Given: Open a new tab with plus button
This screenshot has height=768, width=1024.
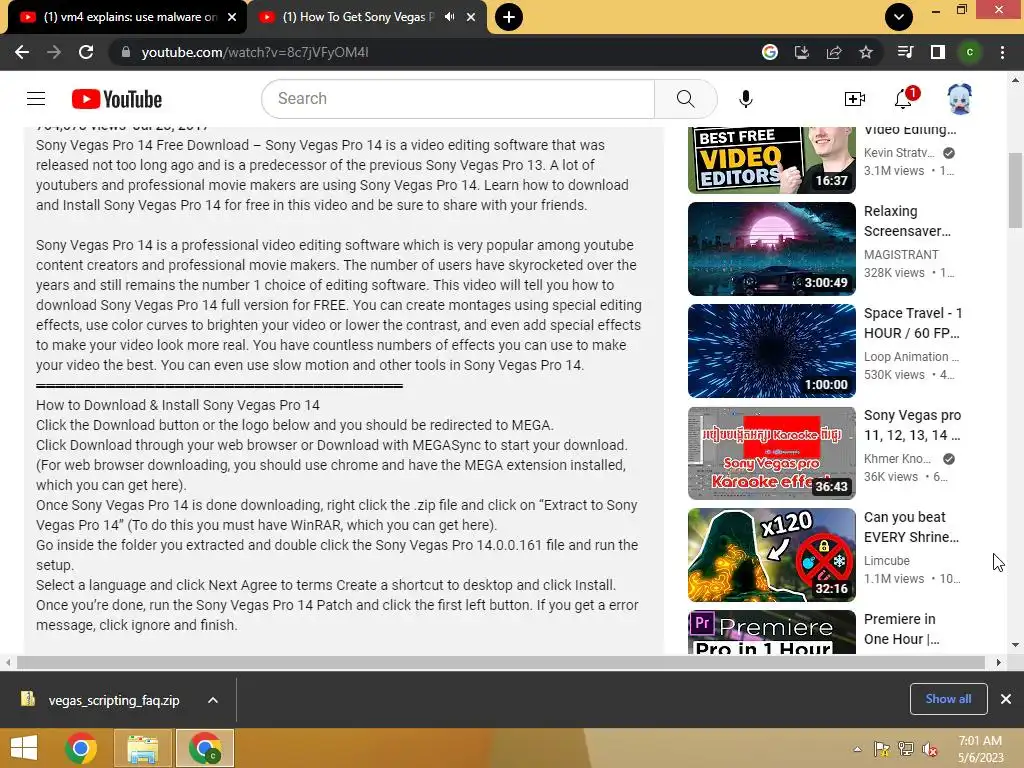Looking at the screenshot, I should 508,17.
